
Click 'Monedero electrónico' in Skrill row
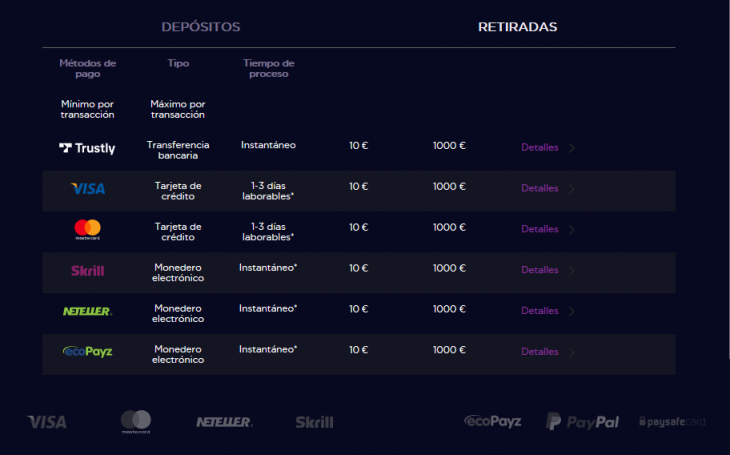(x=178, y=273)
